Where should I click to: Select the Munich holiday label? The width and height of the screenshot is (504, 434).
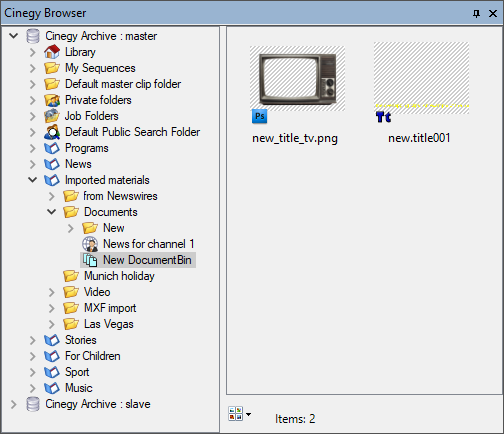[x=119, y=276]
